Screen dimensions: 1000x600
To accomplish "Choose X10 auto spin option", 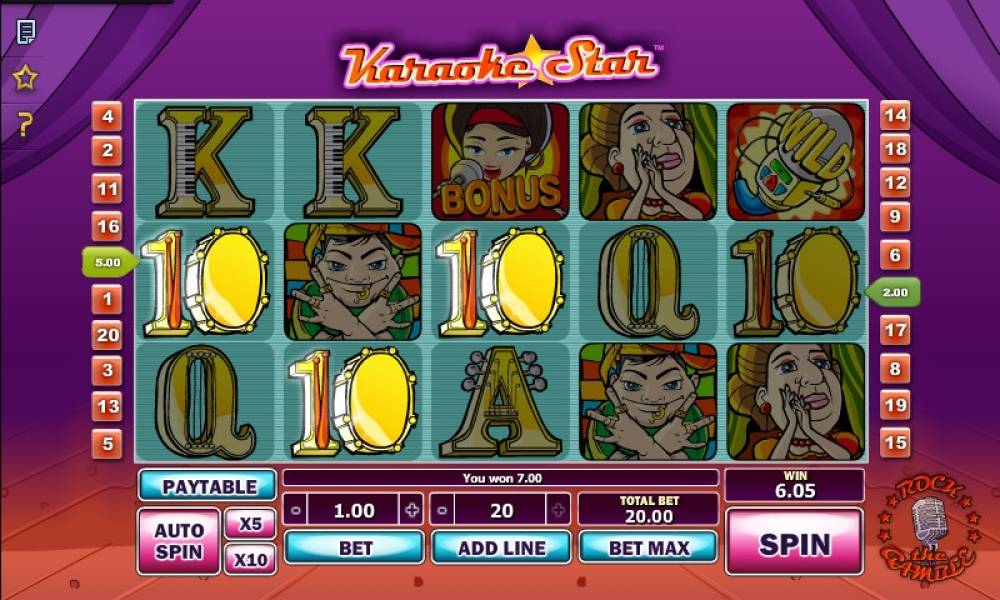I will 251,559.
